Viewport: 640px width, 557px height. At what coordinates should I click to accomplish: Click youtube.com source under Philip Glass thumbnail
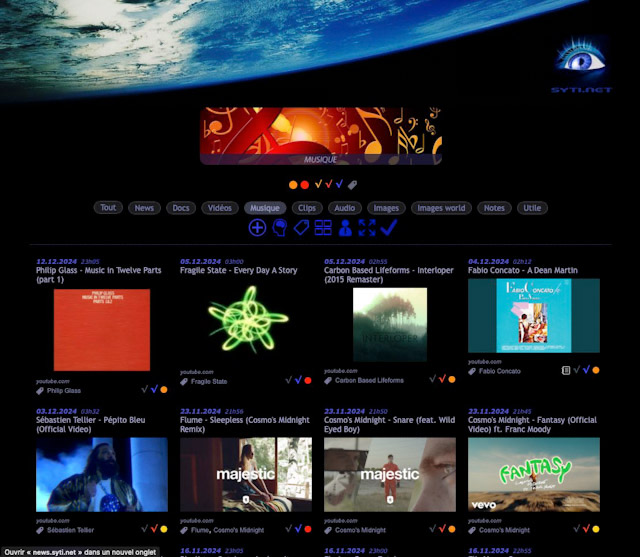[x=53, y=381]
